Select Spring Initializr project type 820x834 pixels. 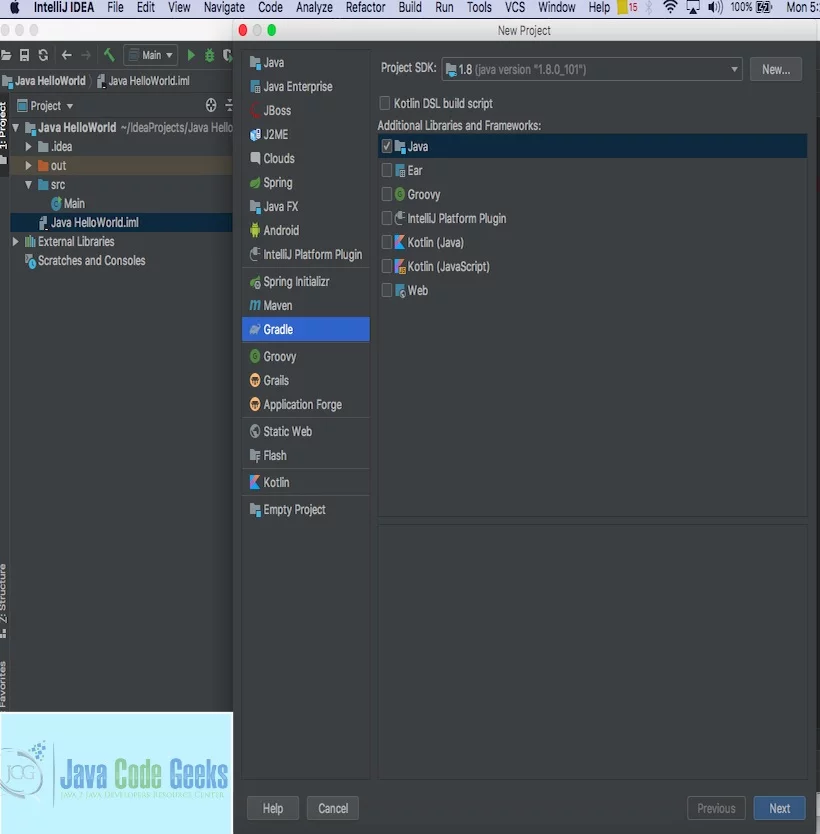(306, 281)
